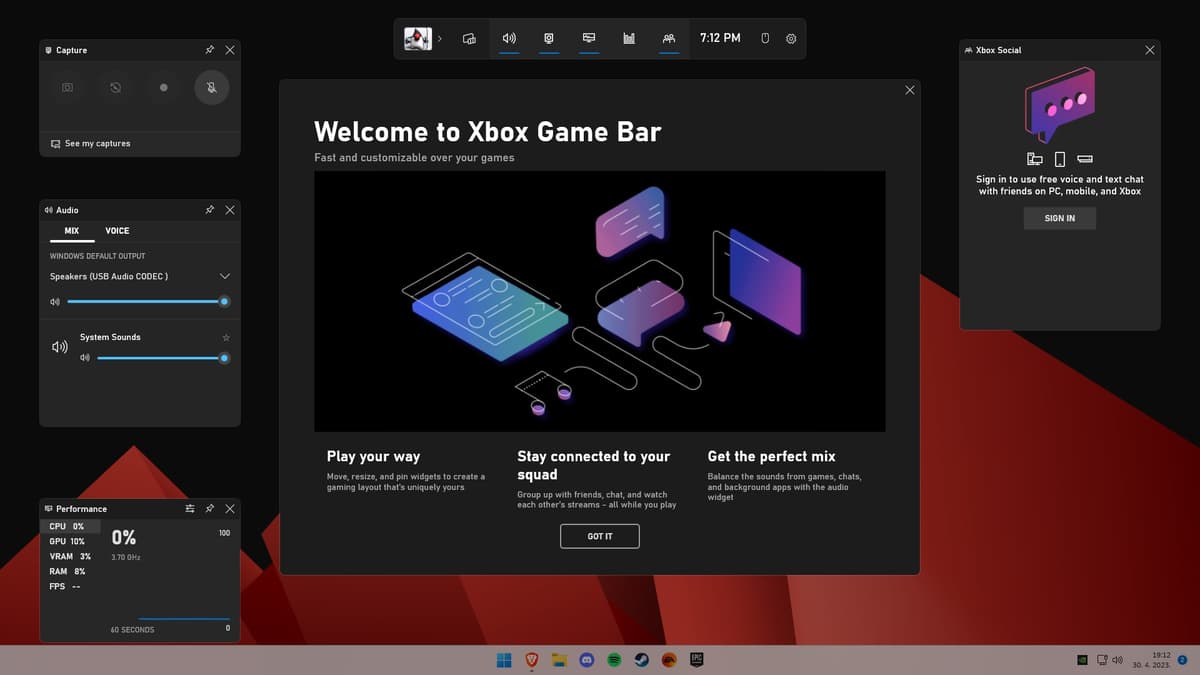
Task: Toggle the Capture widget from the top bar
Action: (549, 39)
